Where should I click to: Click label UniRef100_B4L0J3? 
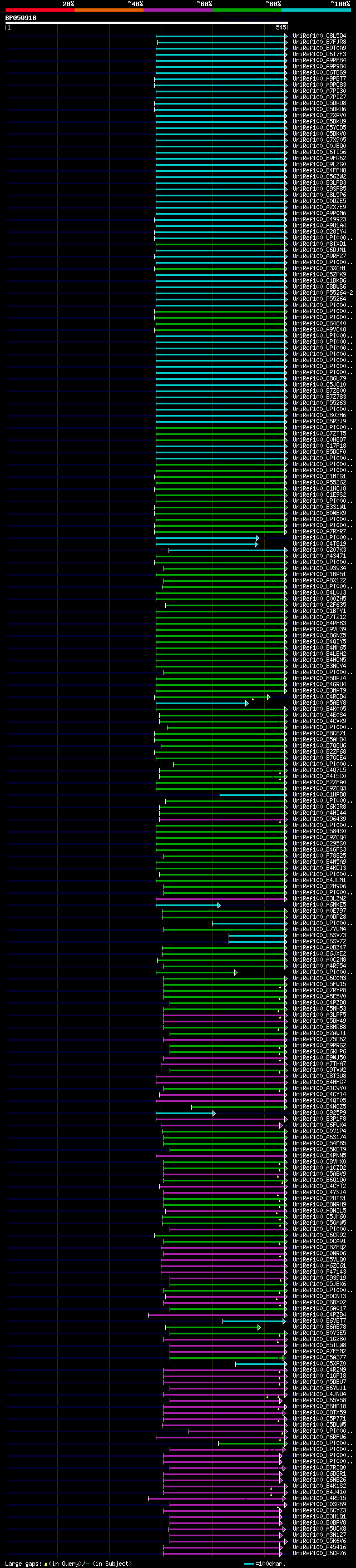click(319, 593)
